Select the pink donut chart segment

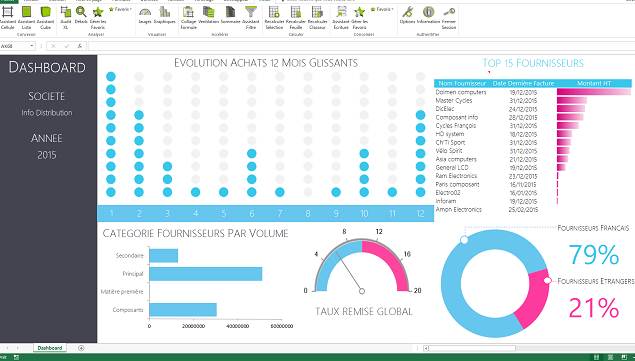point(531,299)
